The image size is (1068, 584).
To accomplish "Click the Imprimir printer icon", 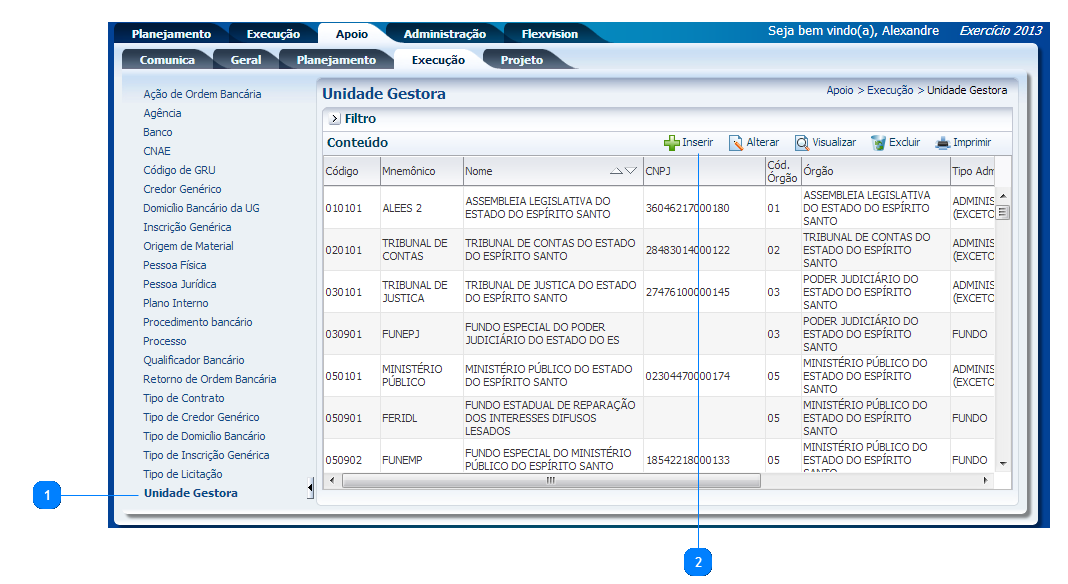I will click(x=942, y=143).
